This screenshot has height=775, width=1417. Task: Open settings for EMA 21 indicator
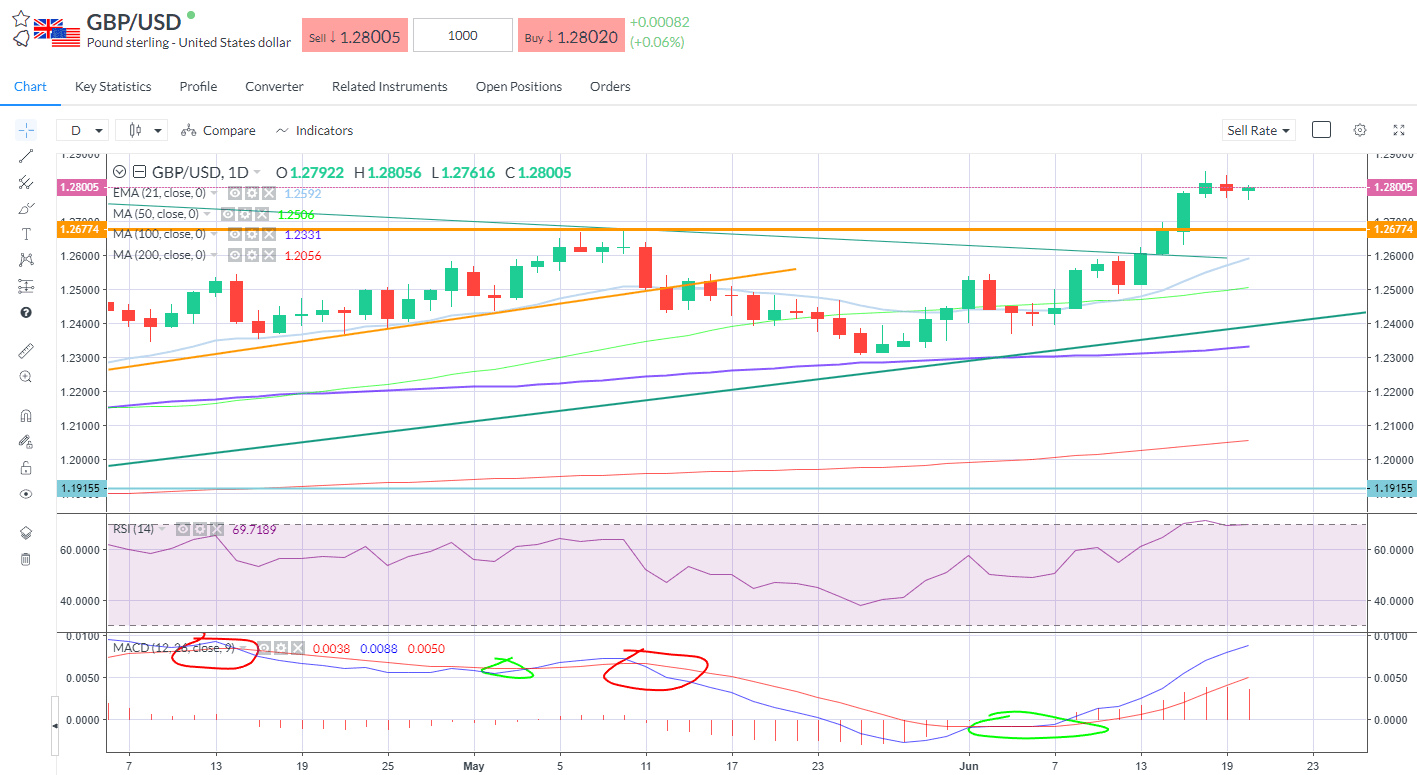coord(252,193)
